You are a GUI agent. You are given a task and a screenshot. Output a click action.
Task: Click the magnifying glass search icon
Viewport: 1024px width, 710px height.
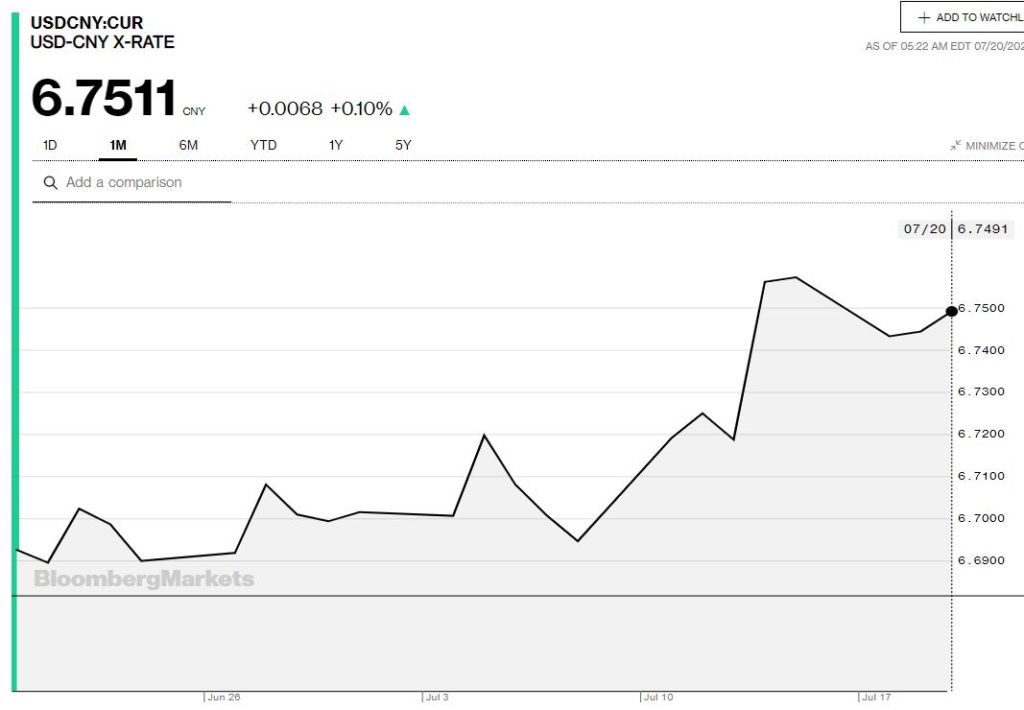49,183
